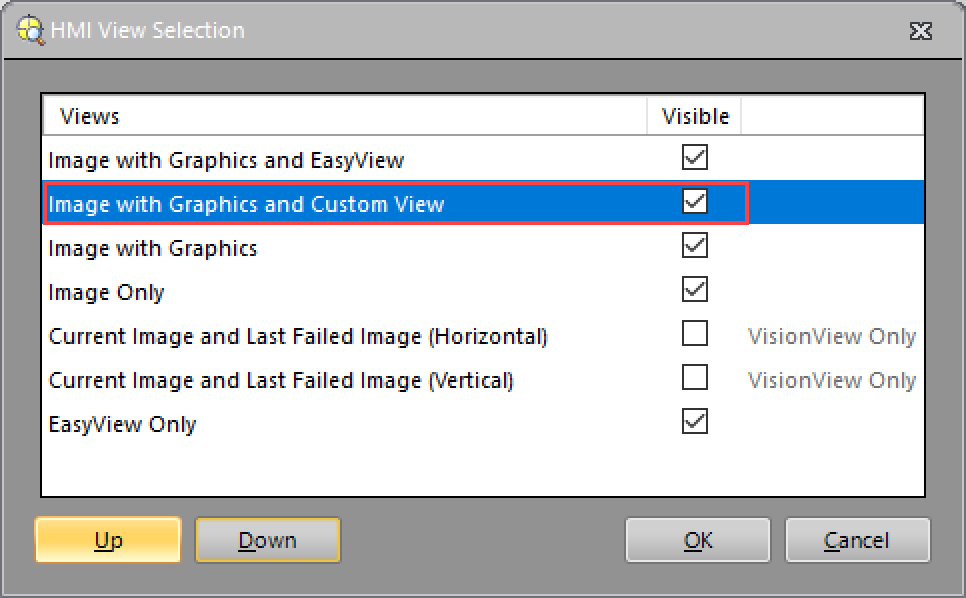Screen dimensions: 966x598
Task: Select the Image with Graphics and Custom View row
Action: pyautogui.click(x=246, y=204)
